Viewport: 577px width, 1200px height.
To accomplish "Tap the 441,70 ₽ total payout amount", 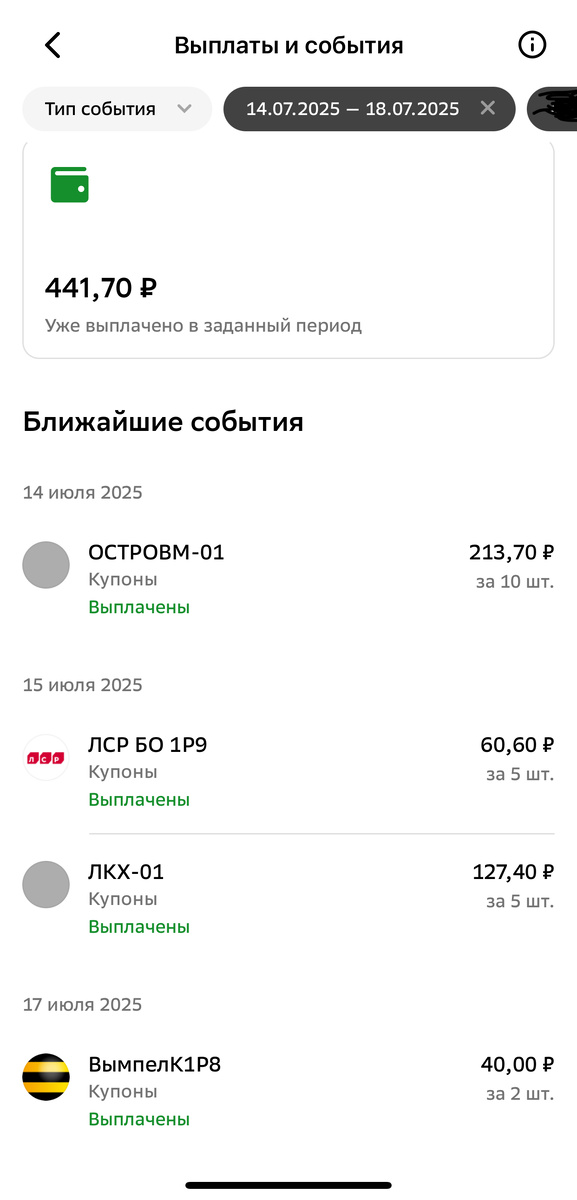I will click(100, 288).
